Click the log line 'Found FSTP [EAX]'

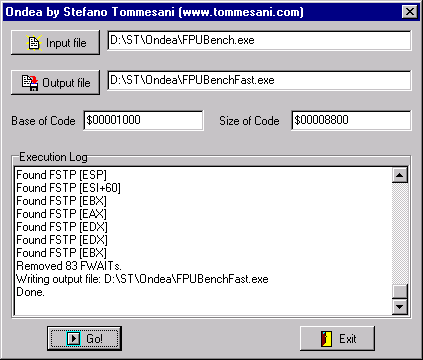61,214
